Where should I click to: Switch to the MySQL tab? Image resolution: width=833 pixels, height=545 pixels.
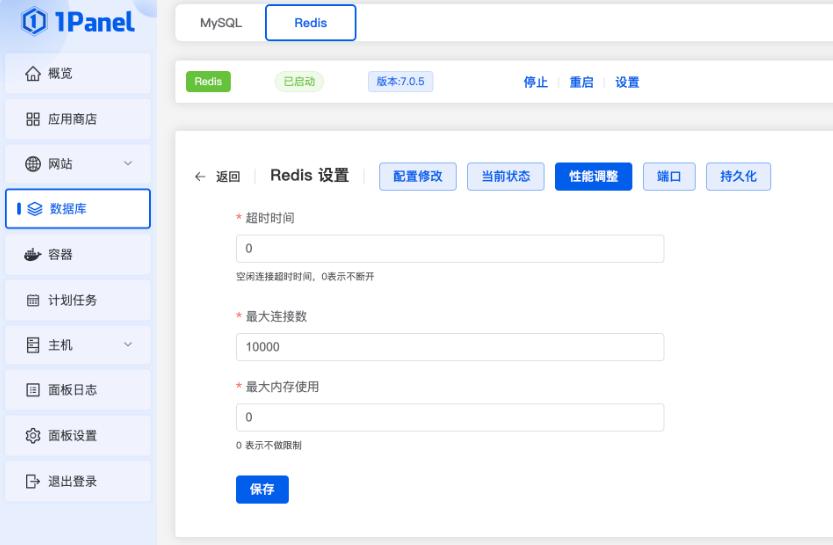click(217, 22)
